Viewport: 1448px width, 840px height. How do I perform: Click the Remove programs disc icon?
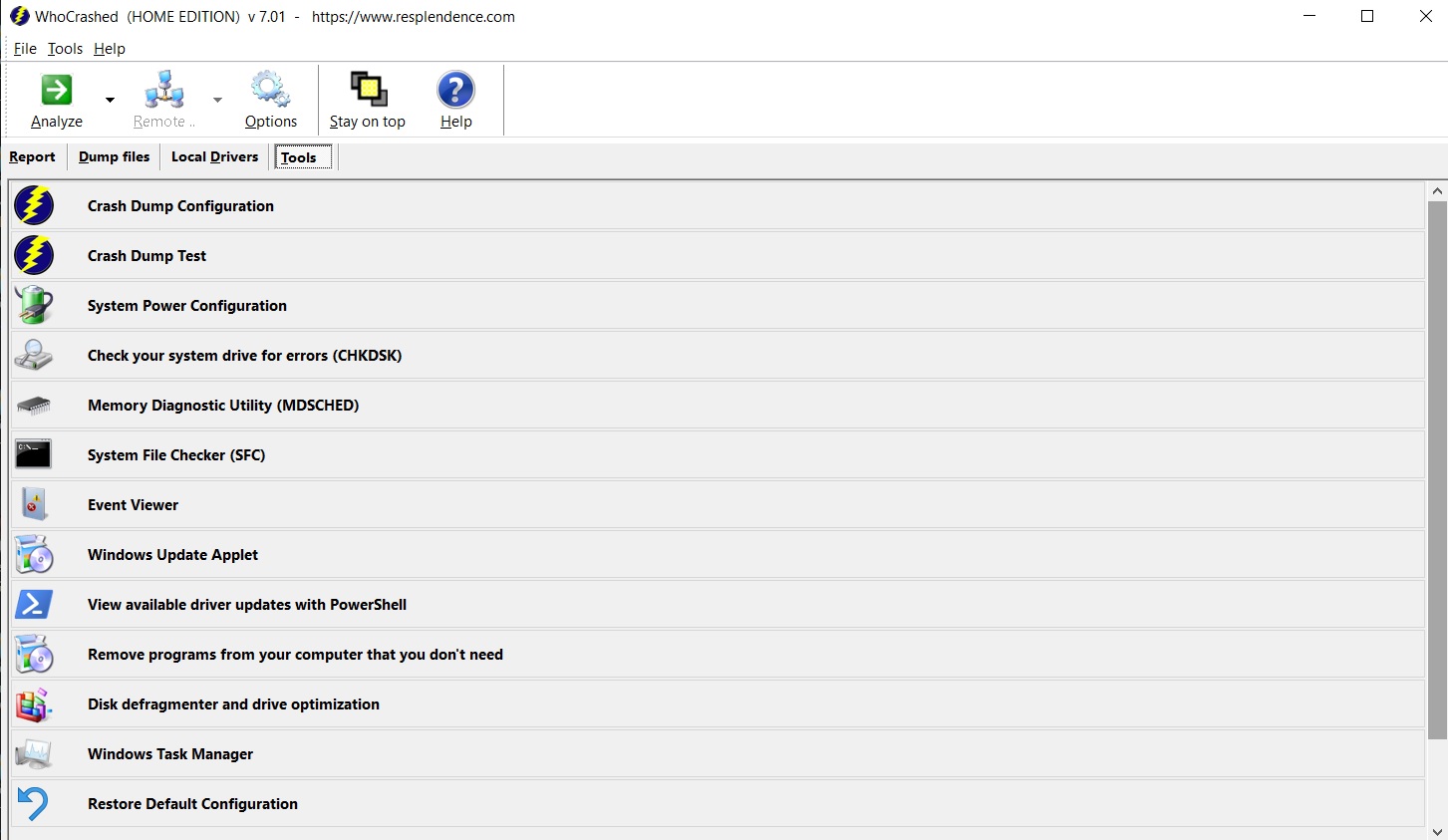[34, 654]
